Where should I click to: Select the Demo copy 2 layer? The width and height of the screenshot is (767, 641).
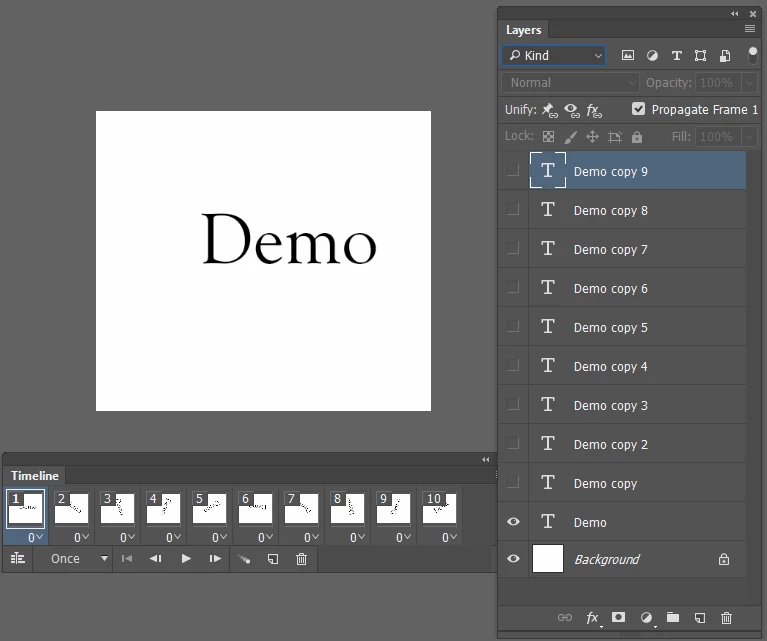[x=637, y=444]
